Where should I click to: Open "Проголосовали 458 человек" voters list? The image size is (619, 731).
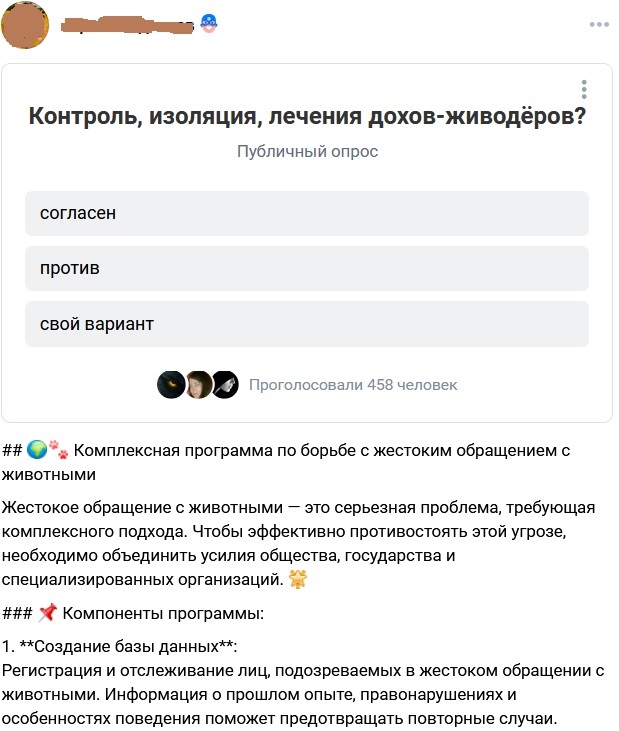pos(352,384)
